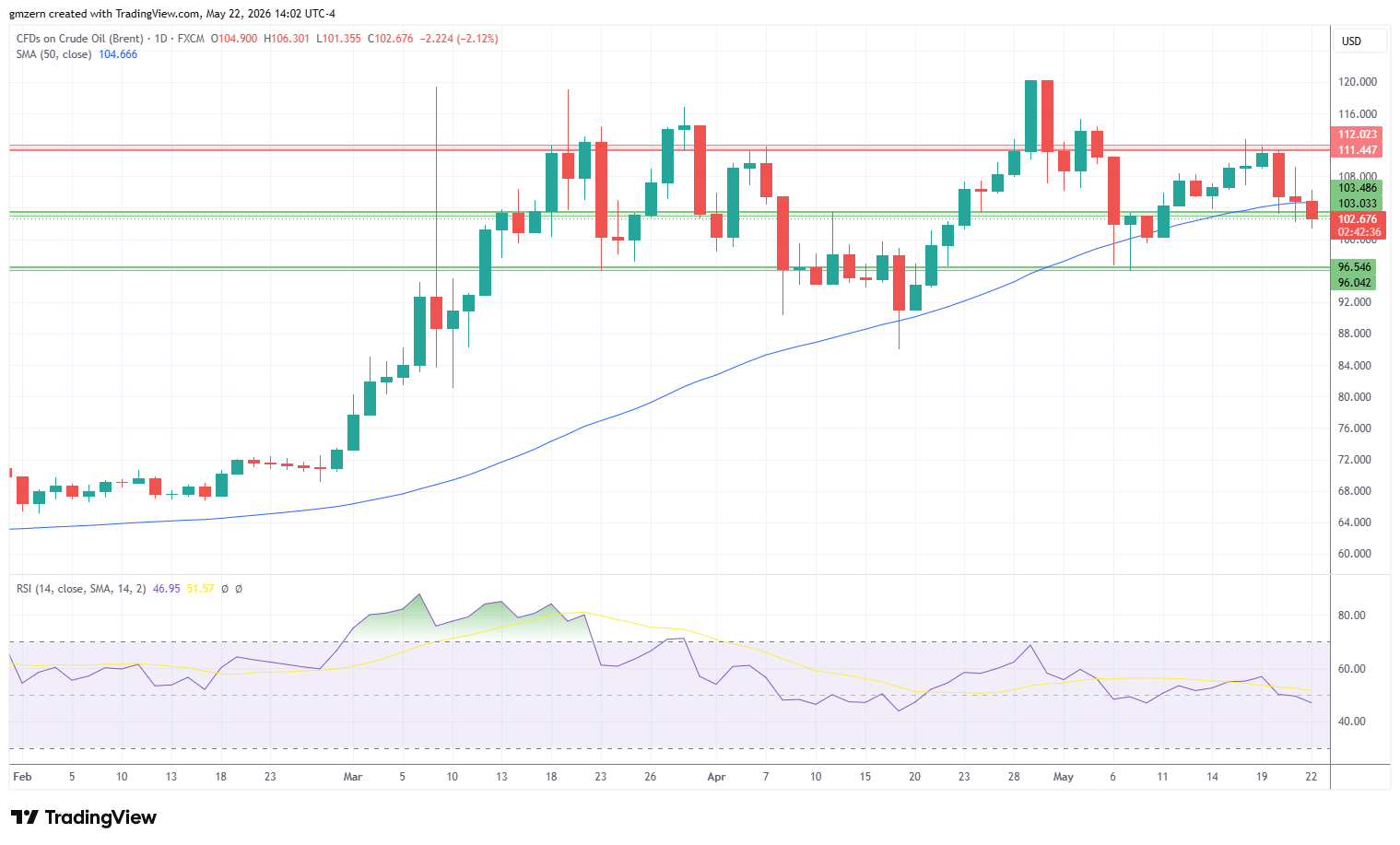Screen dimensions: 1400x845
Task: Click the 76.000 price axis label
Action: point(1355,428)
